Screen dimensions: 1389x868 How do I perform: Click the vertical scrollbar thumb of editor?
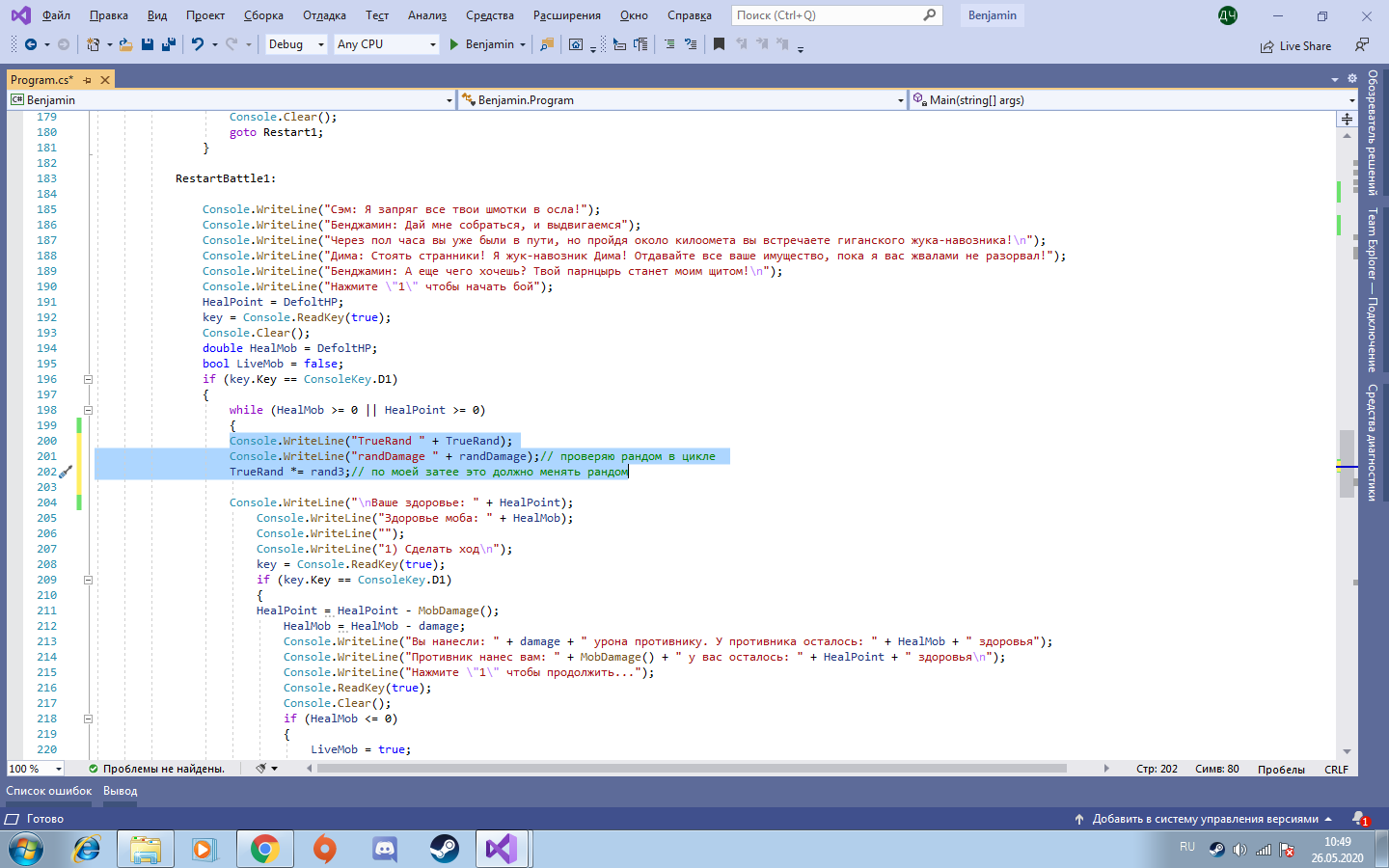pos(1347,464)
